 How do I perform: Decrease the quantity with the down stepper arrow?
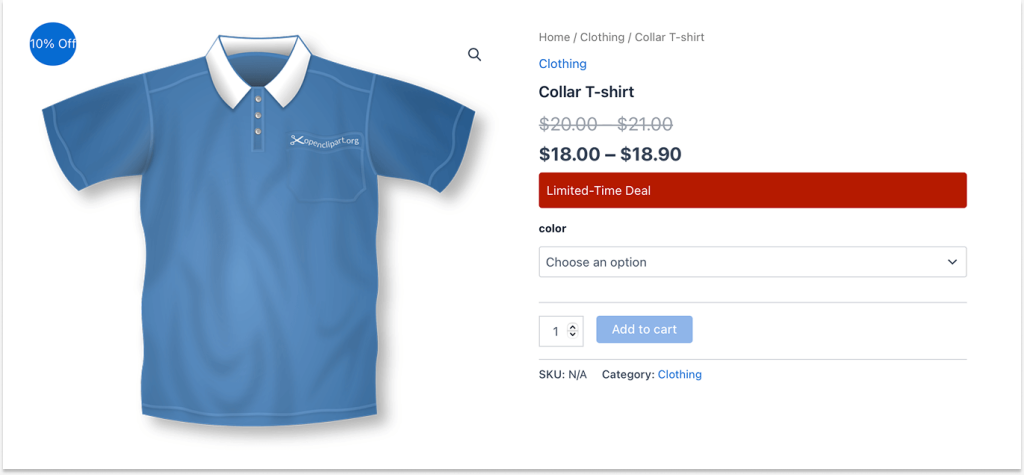coord(572,336)
